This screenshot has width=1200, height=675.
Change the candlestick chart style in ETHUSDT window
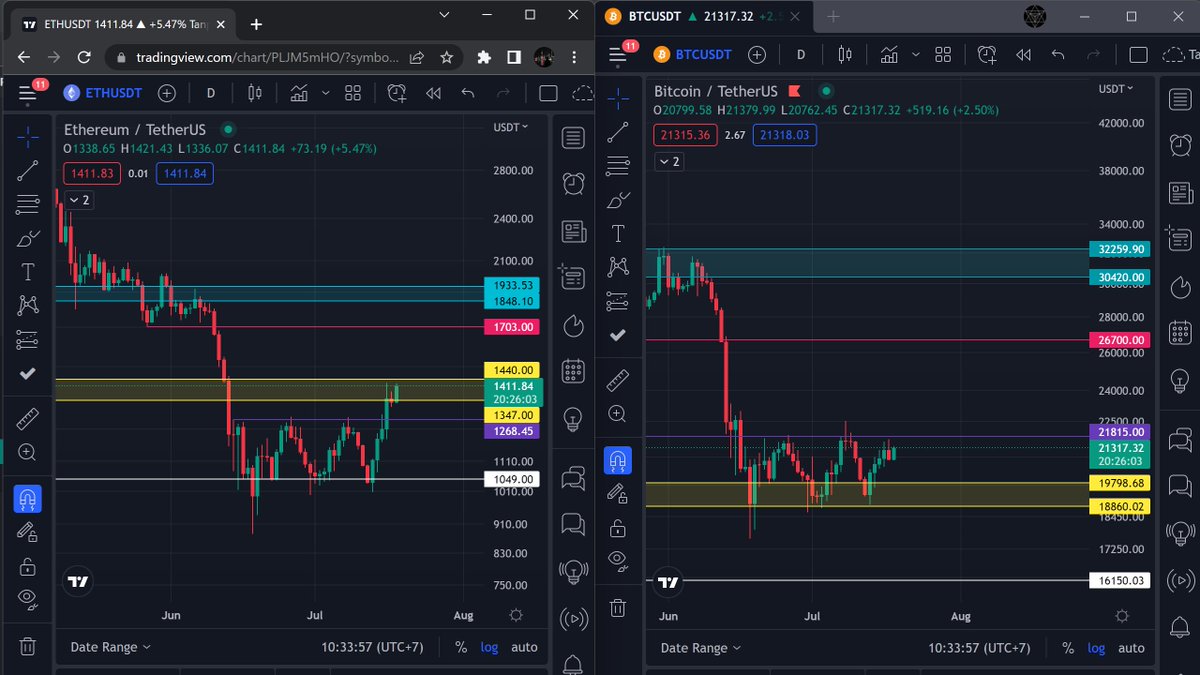(x=254, y=93)
